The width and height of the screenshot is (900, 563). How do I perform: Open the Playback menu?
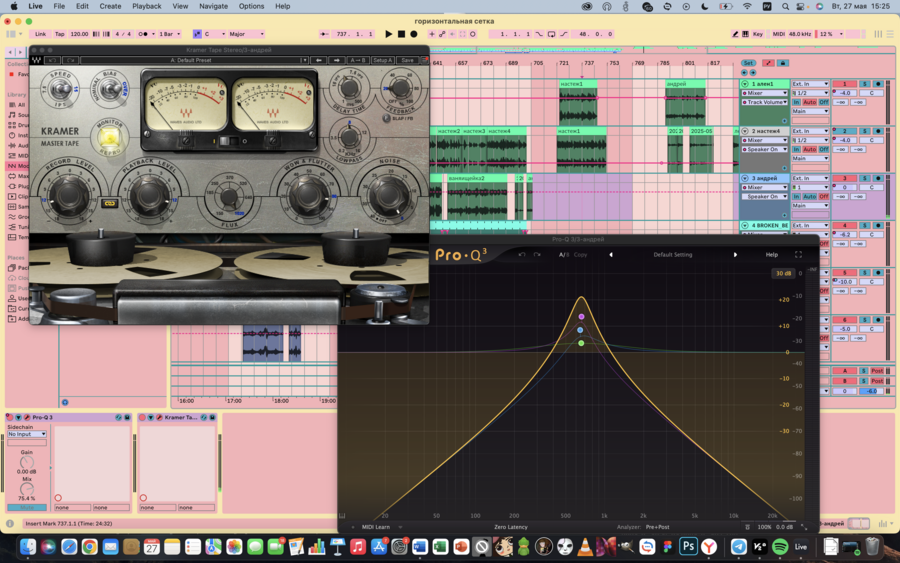pyautogui.click(x=147, y=6)
